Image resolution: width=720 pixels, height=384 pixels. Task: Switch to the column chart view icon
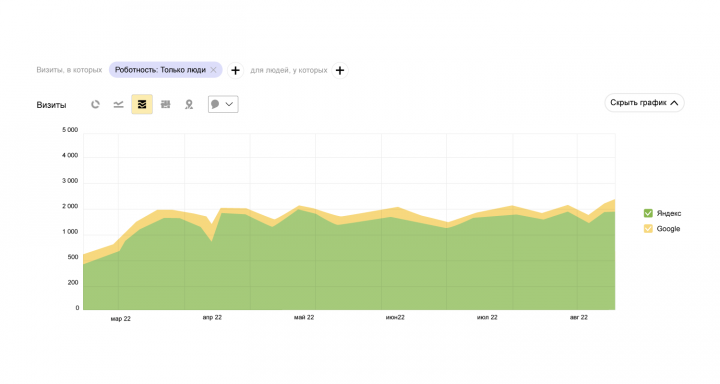[165, 105]
